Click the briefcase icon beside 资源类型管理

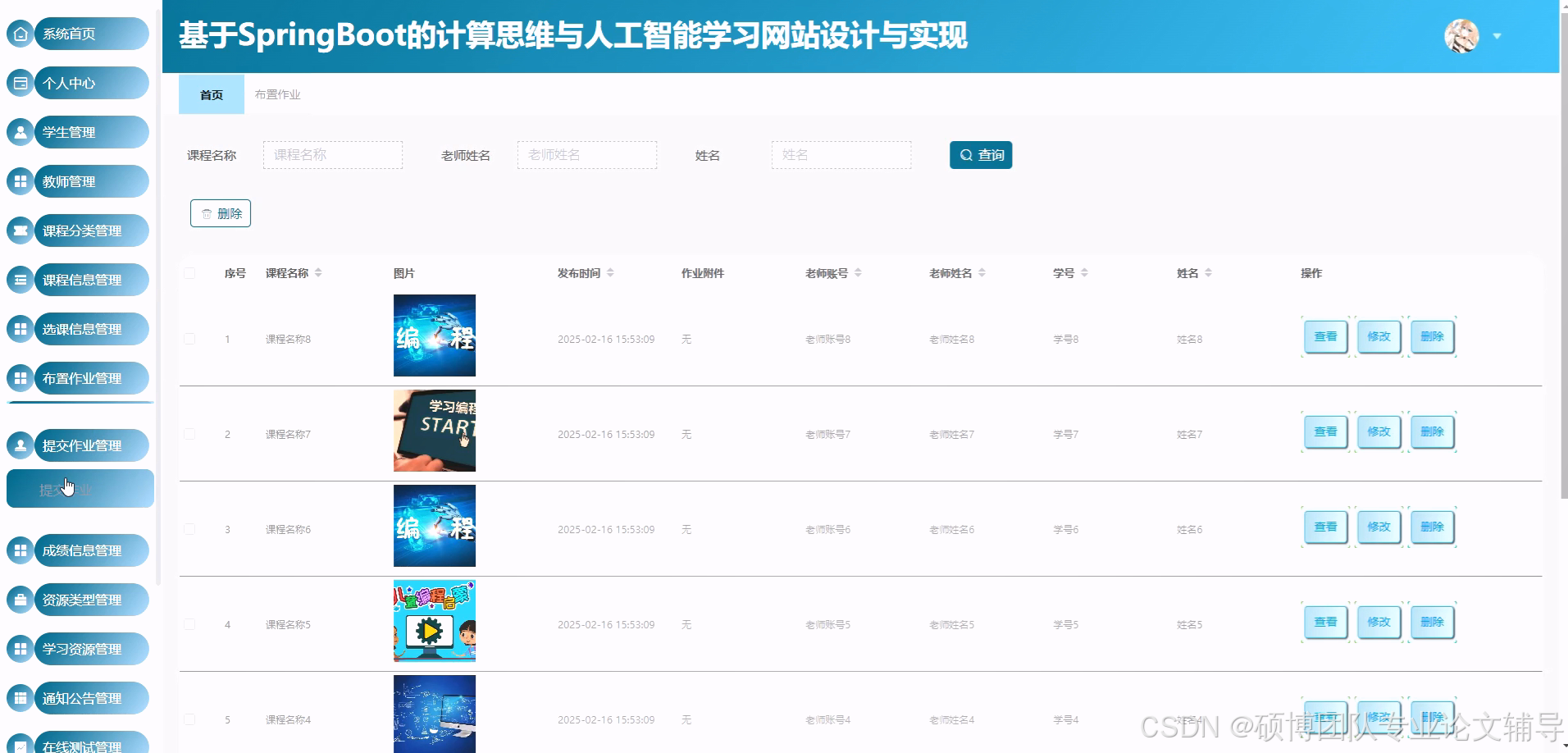21,600
